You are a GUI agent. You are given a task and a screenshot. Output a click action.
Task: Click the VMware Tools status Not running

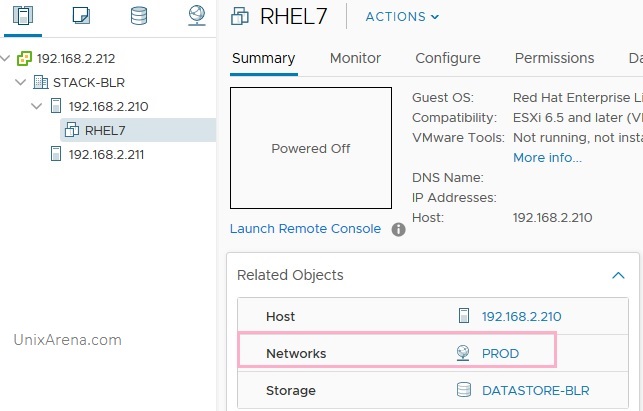click(577, 137)
